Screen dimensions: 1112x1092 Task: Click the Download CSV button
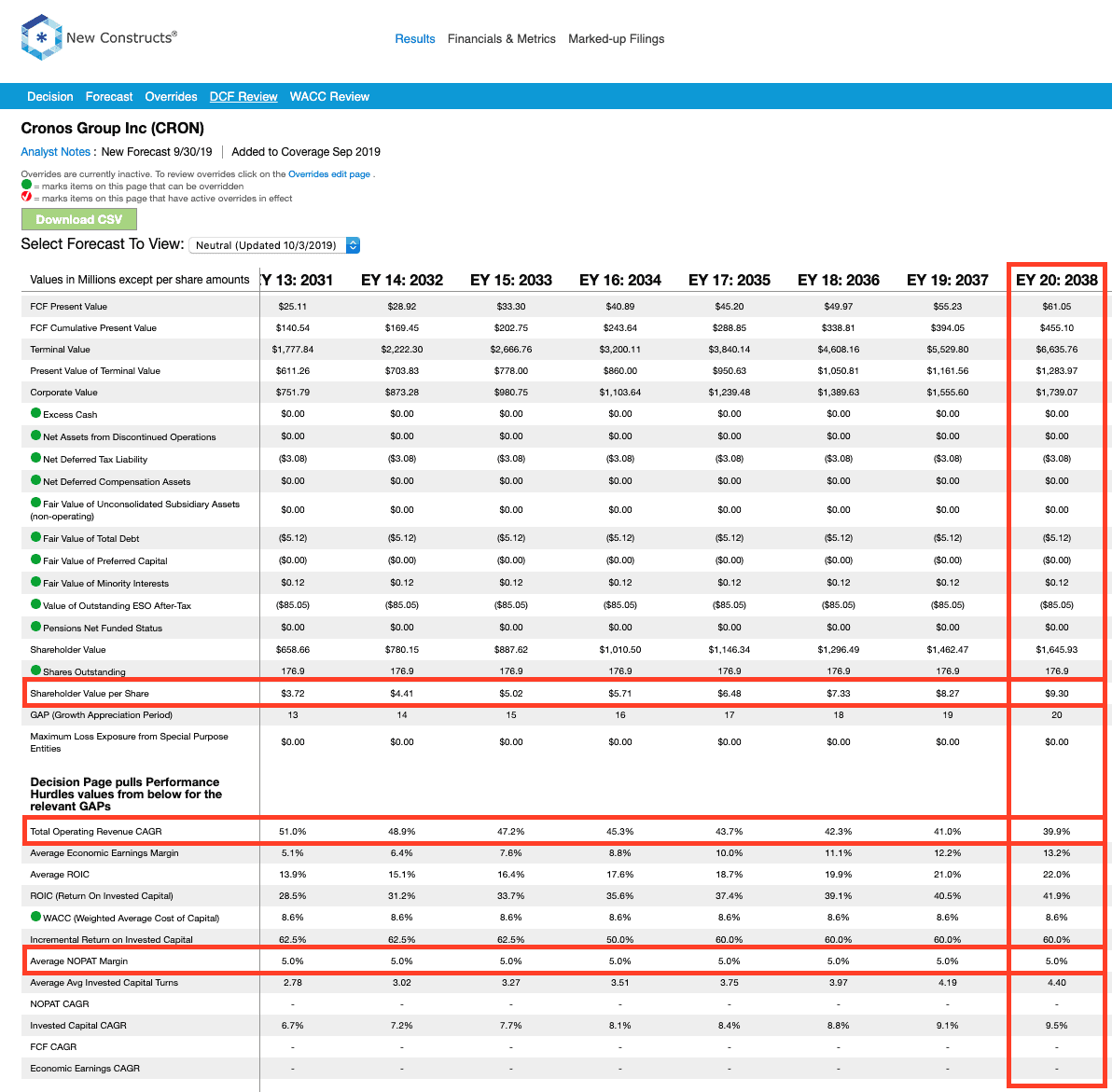78,219
